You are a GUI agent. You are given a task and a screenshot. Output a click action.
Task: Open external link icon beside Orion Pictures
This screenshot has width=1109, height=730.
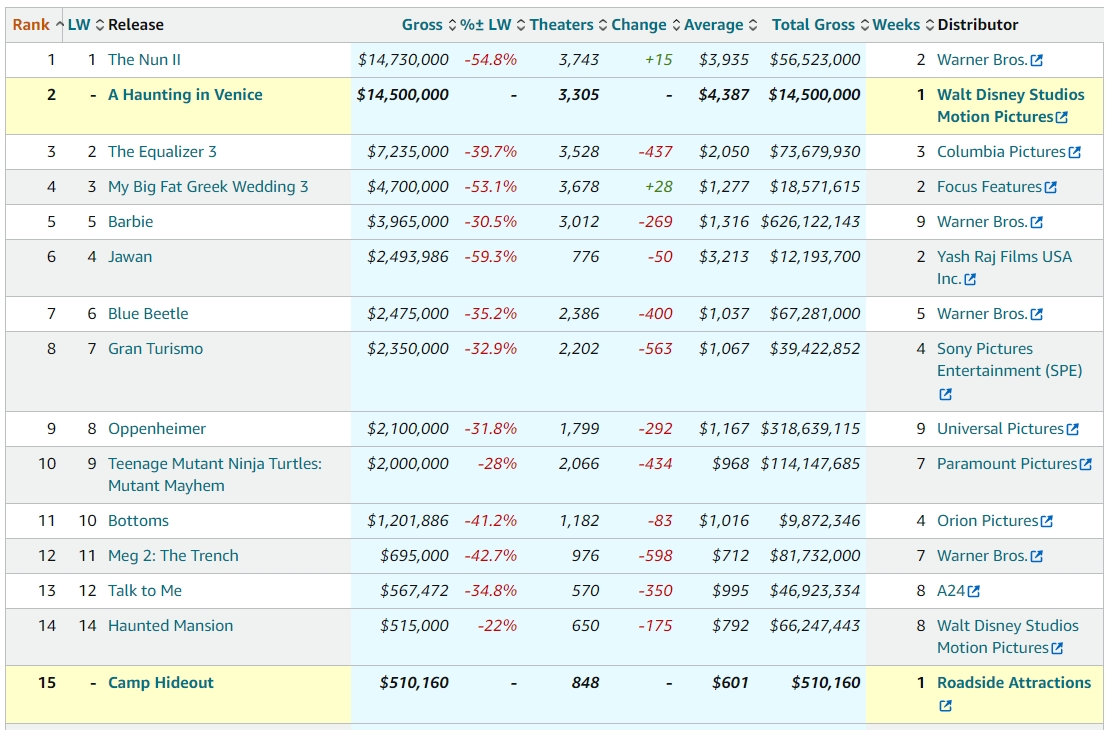tap(1047, 521)
